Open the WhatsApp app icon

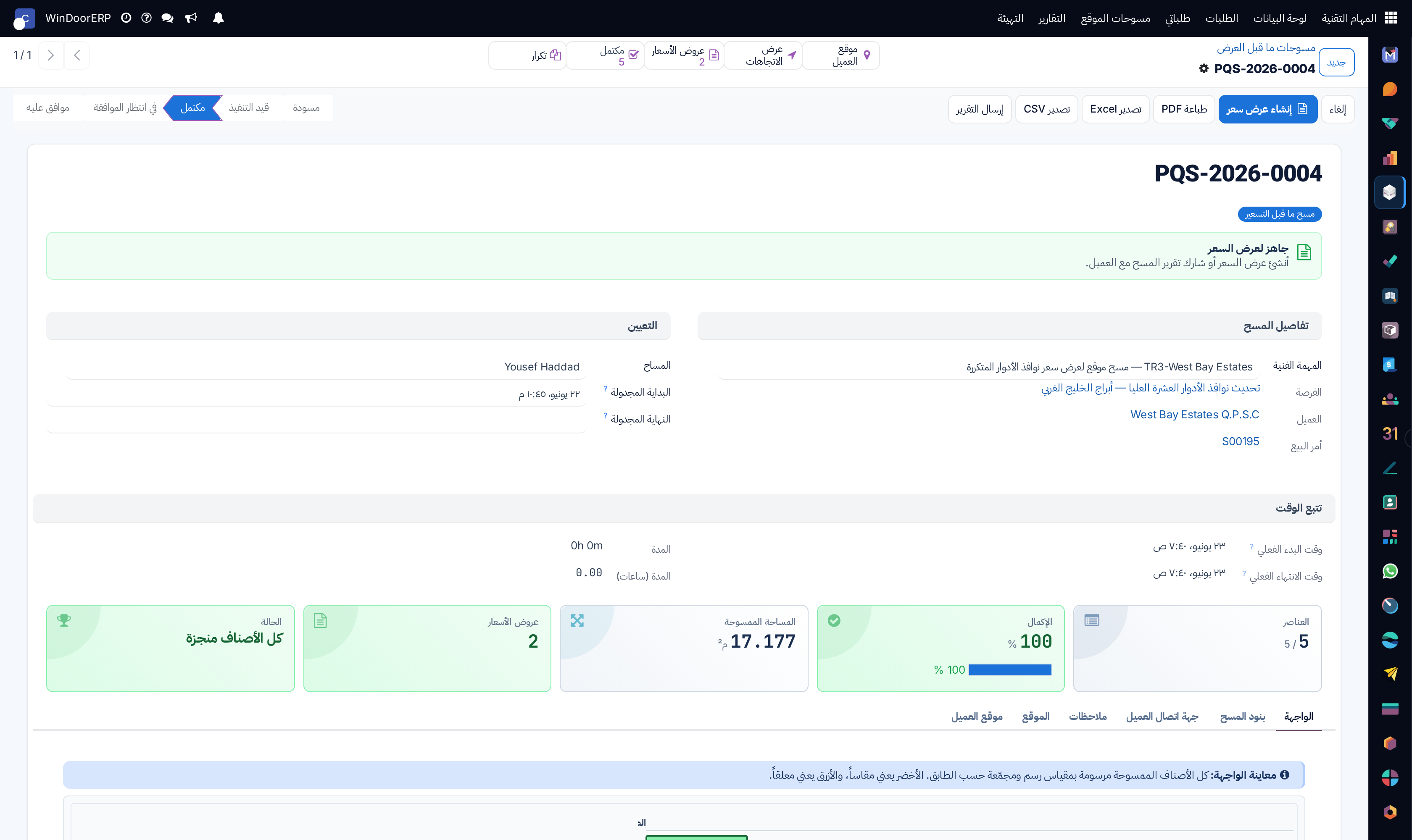[1389, 571]
